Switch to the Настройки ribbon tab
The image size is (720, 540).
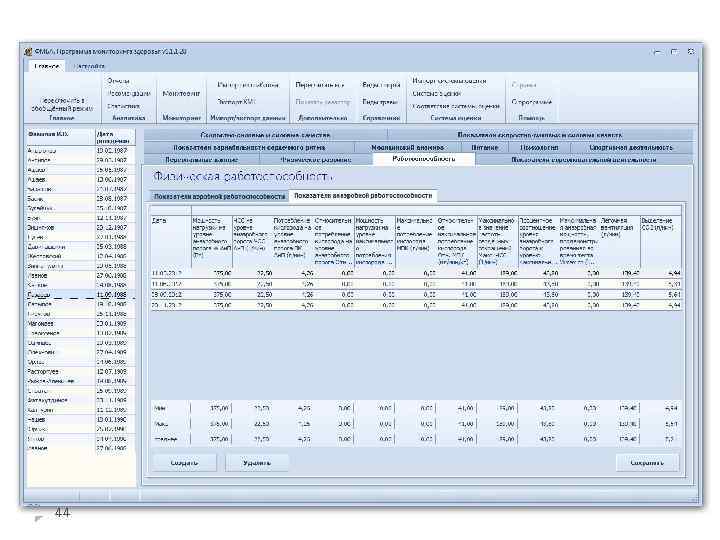coord(89,66)
